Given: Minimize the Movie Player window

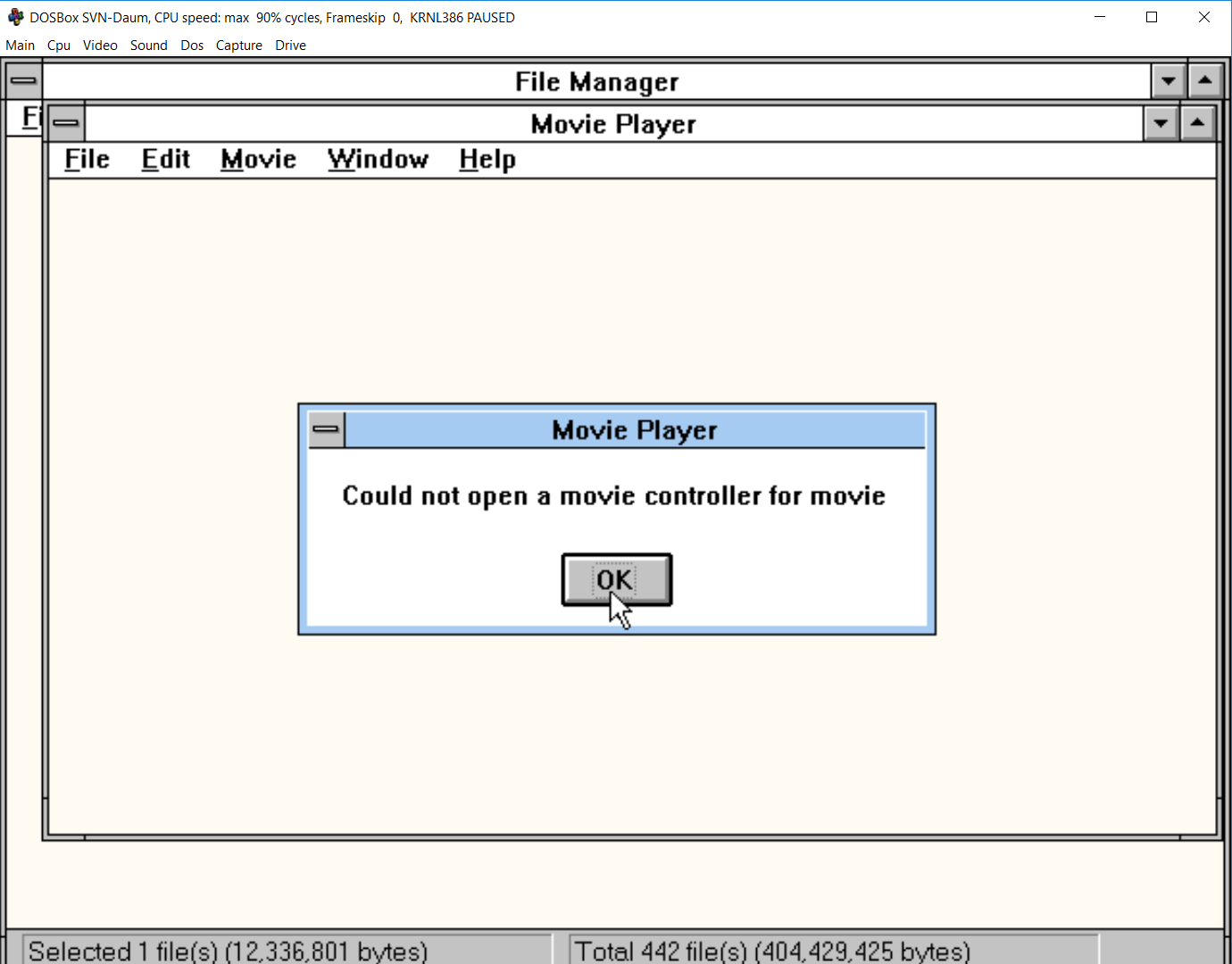Looking at the screenshot, I should (1161, 123).
